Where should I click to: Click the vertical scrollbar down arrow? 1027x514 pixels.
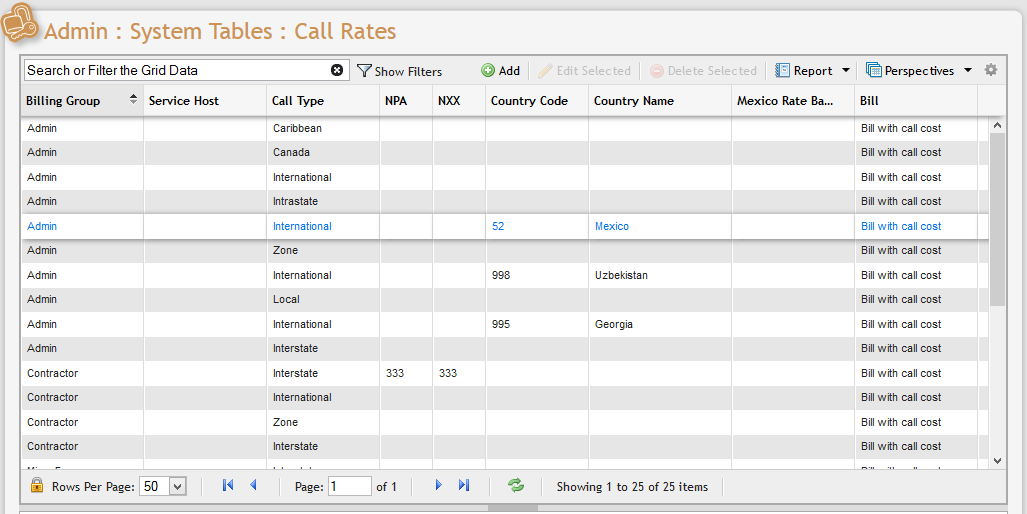[x=997, y=460]
